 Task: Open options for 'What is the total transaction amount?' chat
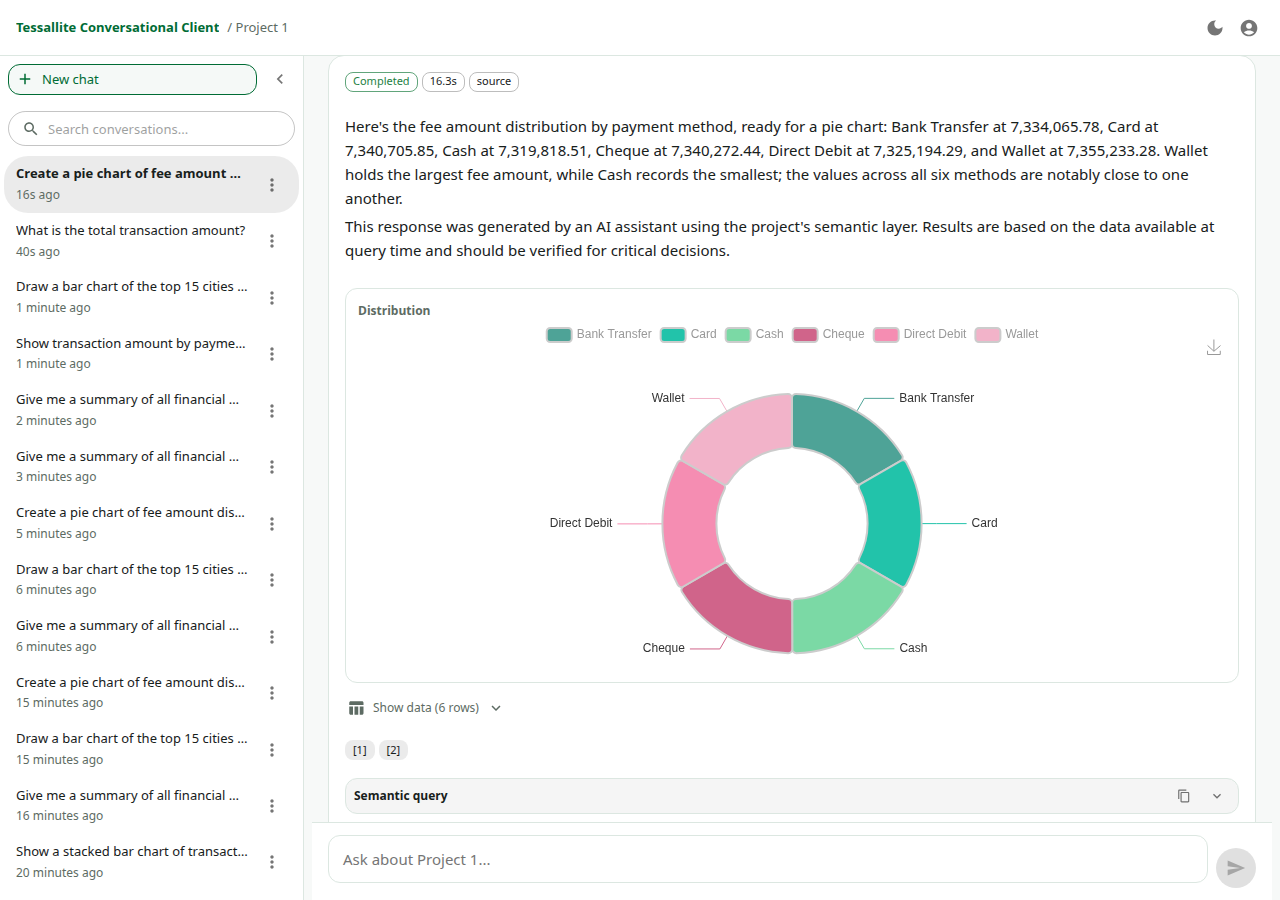(x=272, y=241)
